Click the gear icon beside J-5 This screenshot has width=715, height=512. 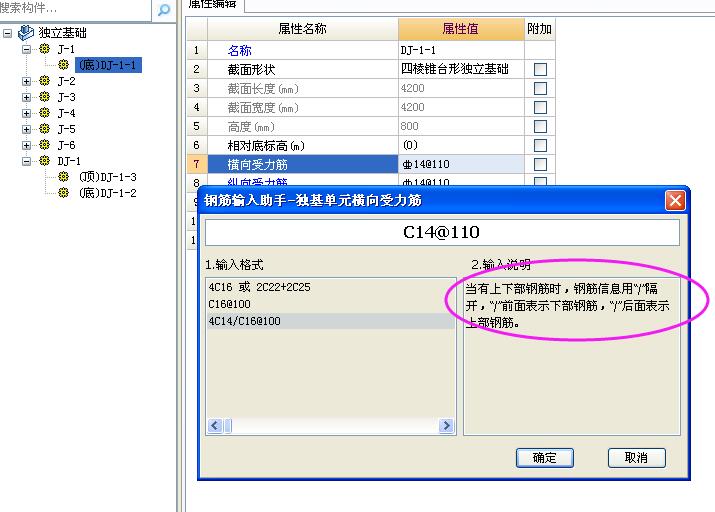44,129
